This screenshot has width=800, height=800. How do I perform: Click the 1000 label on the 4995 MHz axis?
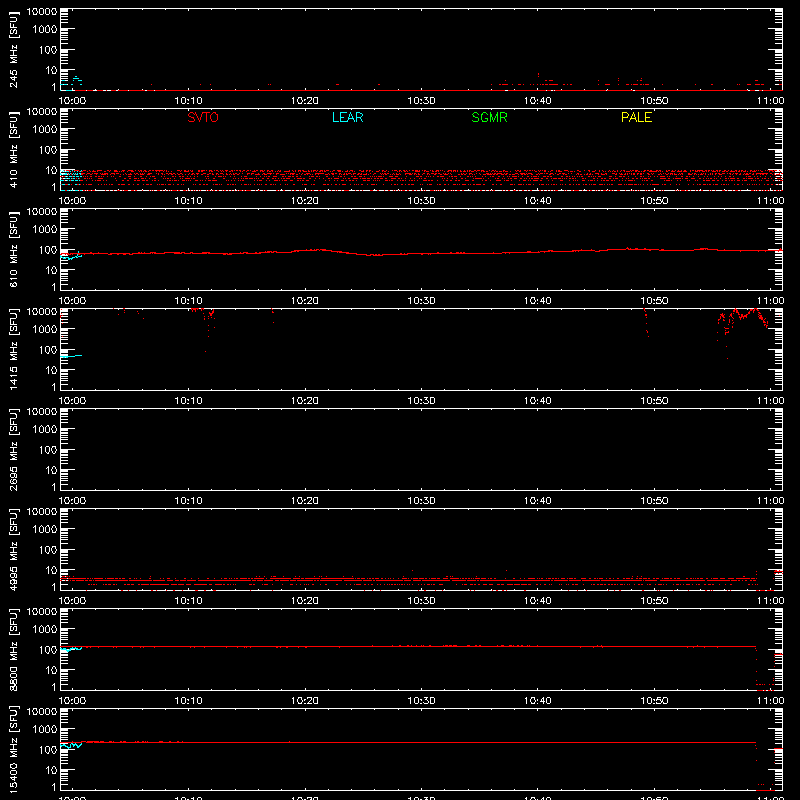click(45, 530)
